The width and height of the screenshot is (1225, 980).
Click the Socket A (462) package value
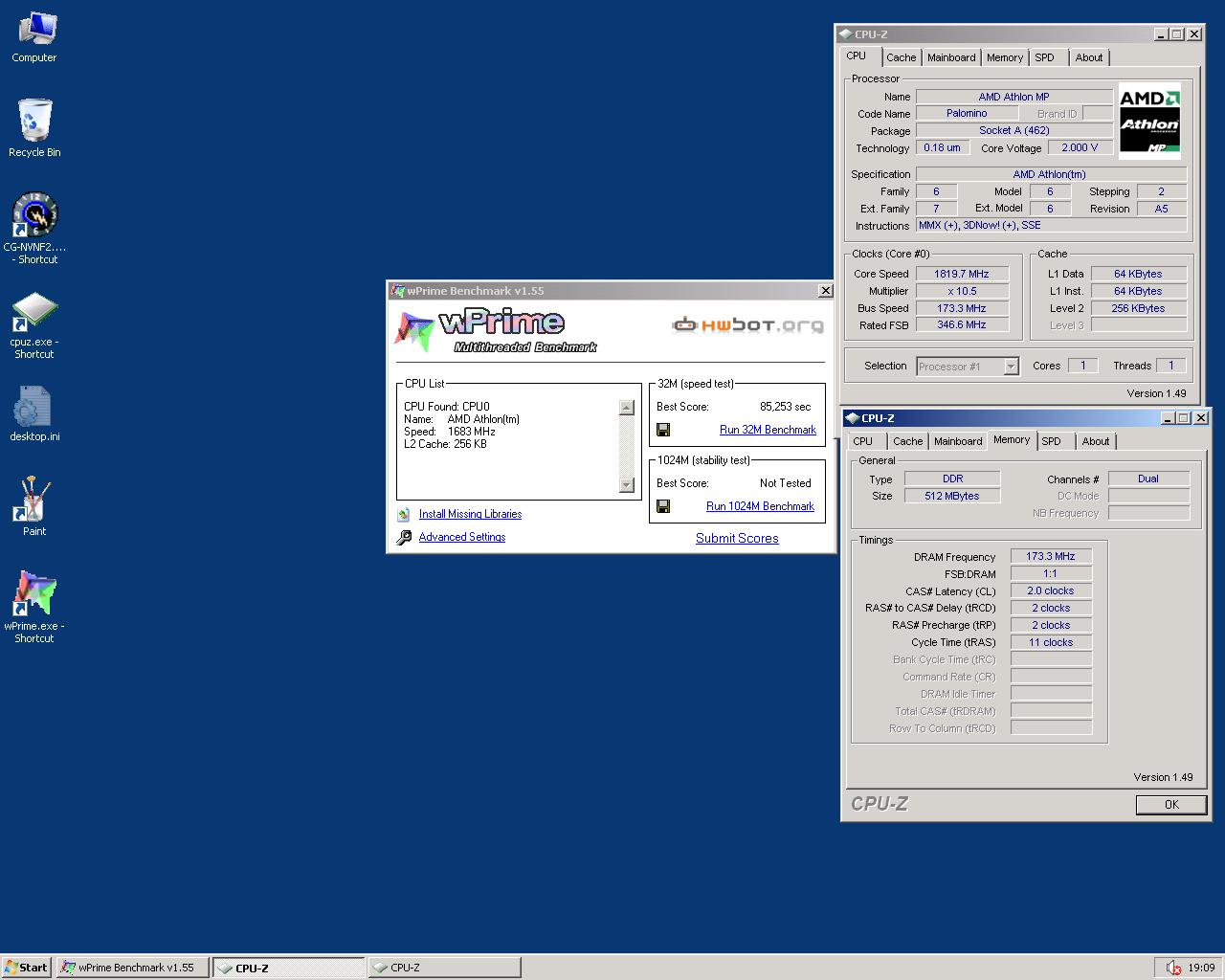click(1014, 130)
